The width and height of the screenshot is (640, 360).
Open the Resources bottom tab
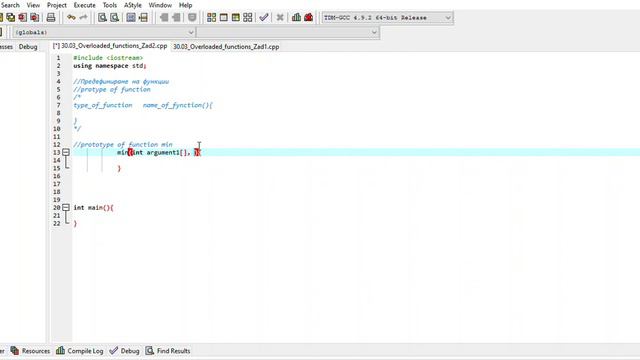click(x=31, y=351)
